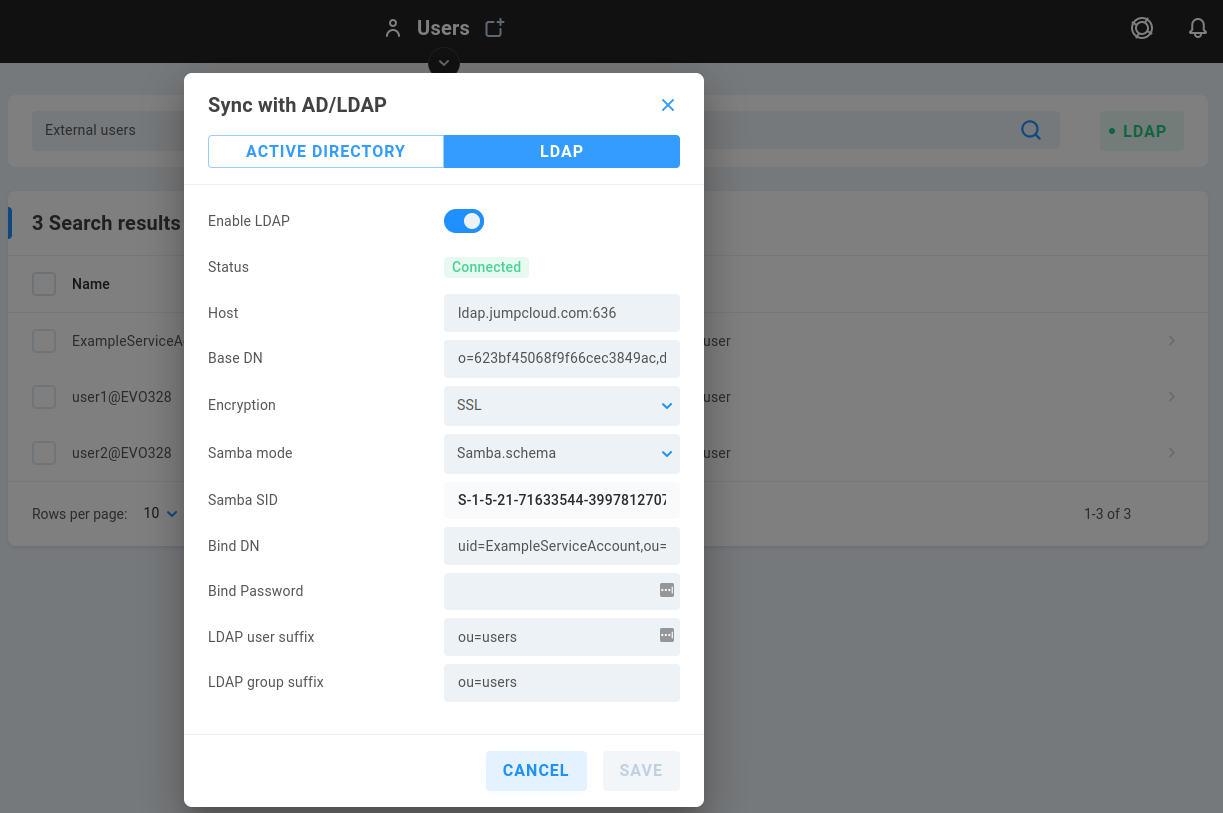Image resolution: width=1223 pixels, height=813 pixels.
Task: Click the Name column header
Action: [91, 284]
